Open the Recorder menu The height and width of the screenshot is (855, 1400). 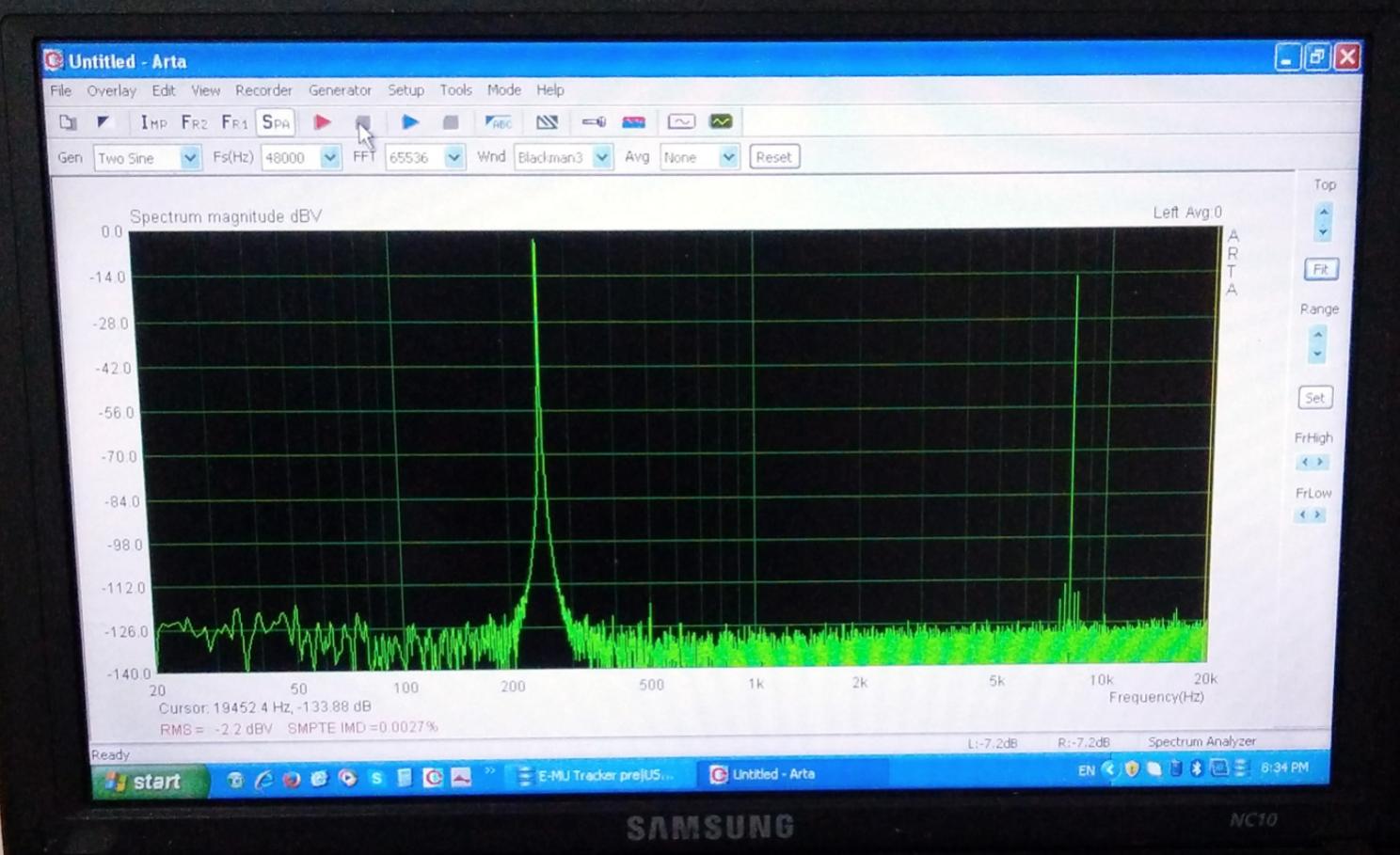click(x=263, y=90)
